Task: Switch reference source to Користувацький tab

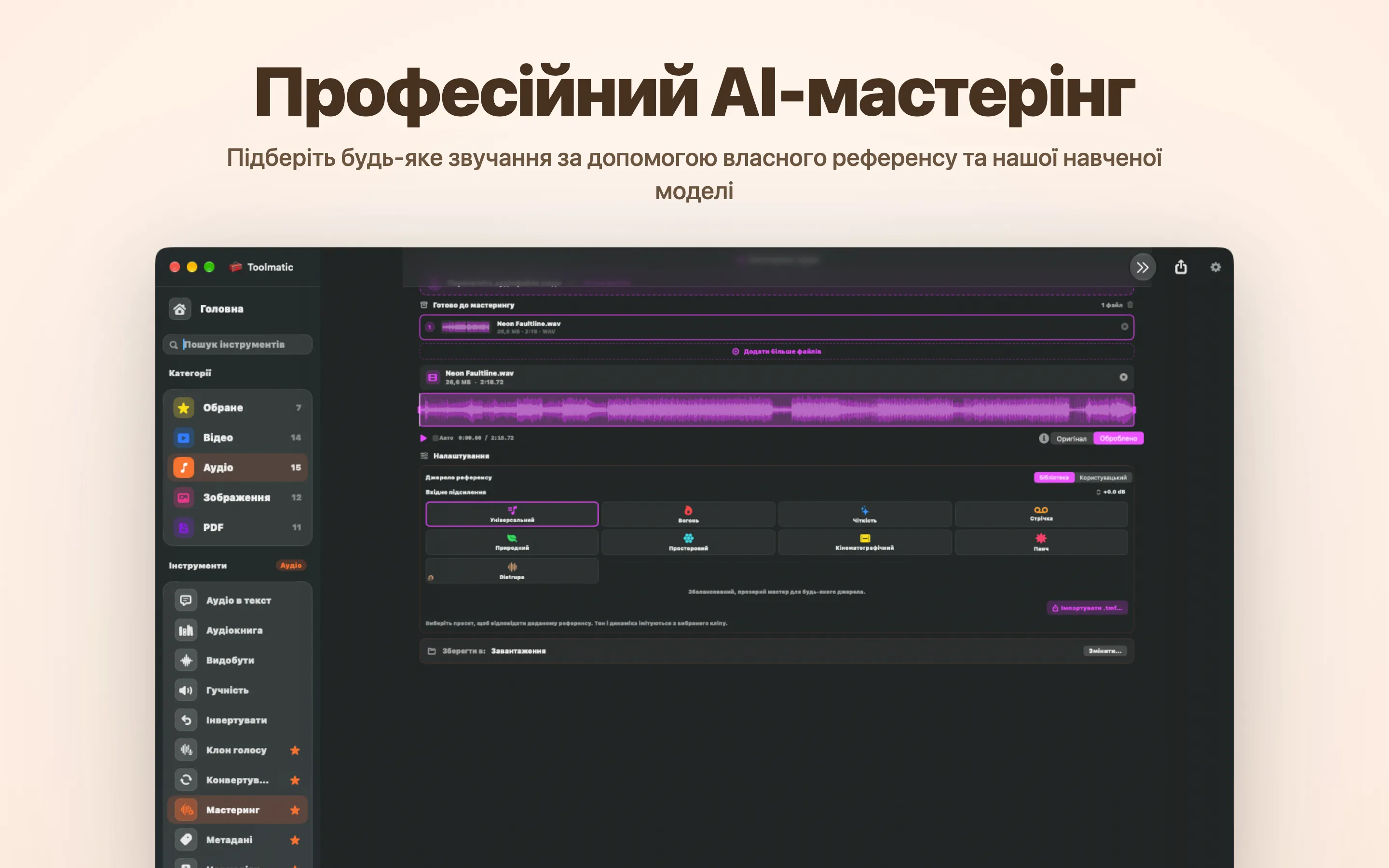Action: pyautogui.click(x=1103, y=477)
